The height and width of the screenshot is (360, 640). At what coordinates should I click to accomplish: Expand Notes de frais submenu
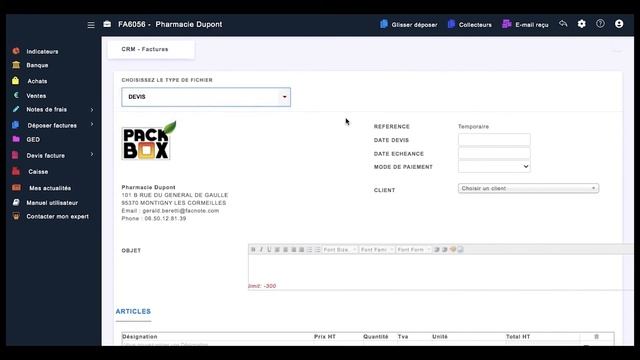92,110
